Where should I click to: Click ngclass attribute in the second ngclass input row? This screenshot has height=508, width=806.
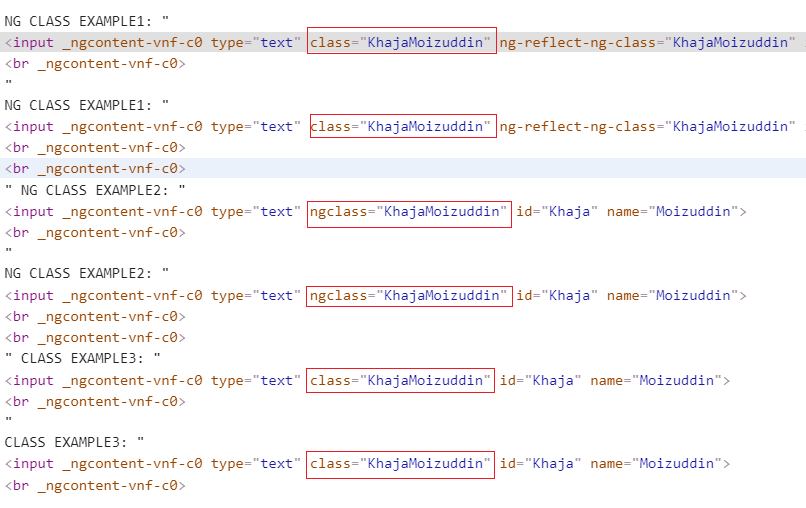[408, 296]
